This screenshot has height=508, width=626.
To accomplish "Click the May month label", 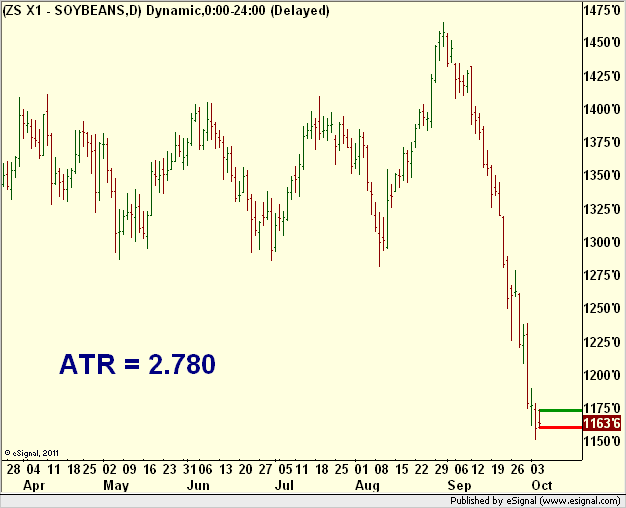I will click(116, 486).
